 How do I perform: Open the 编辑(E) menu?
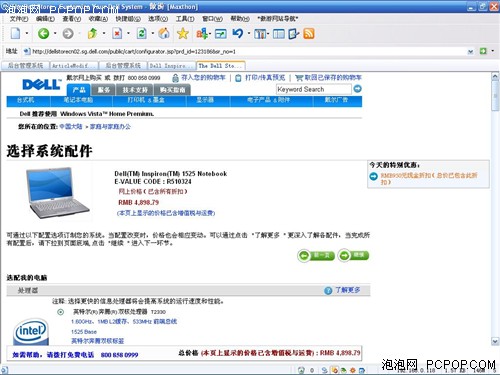[x=45, y=19]
